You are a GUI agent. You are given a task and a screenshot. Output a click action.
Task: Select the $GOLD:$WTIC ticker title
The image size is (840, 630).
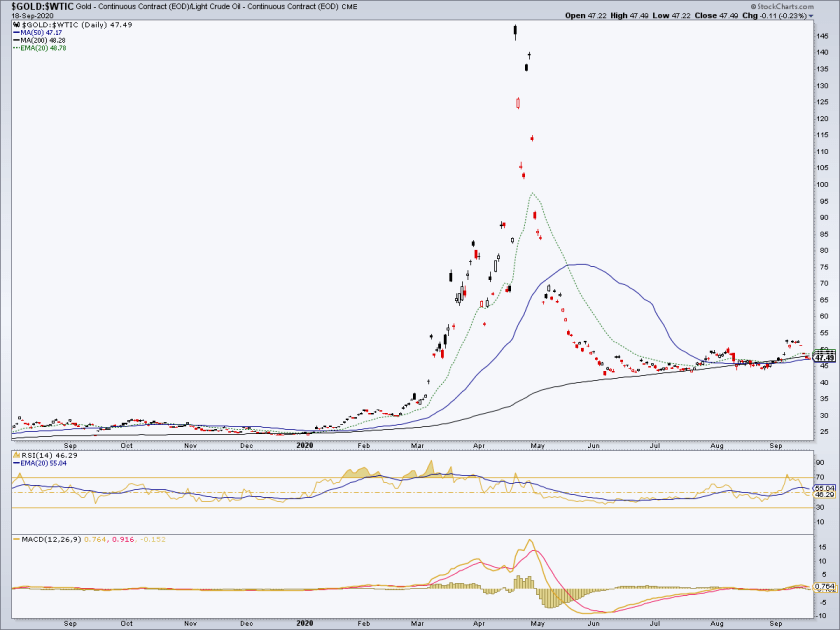tap(42, 6)
